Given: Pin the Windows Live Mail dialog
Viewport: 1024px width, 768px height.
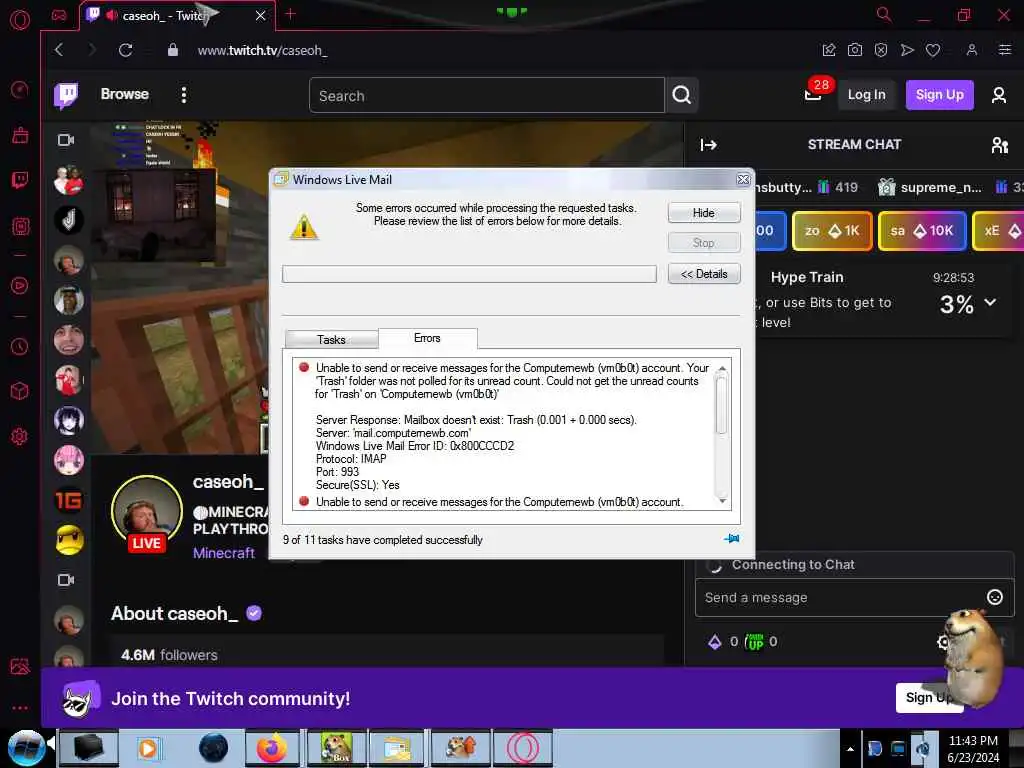Looking at the screenshot, I should (731, 539).
